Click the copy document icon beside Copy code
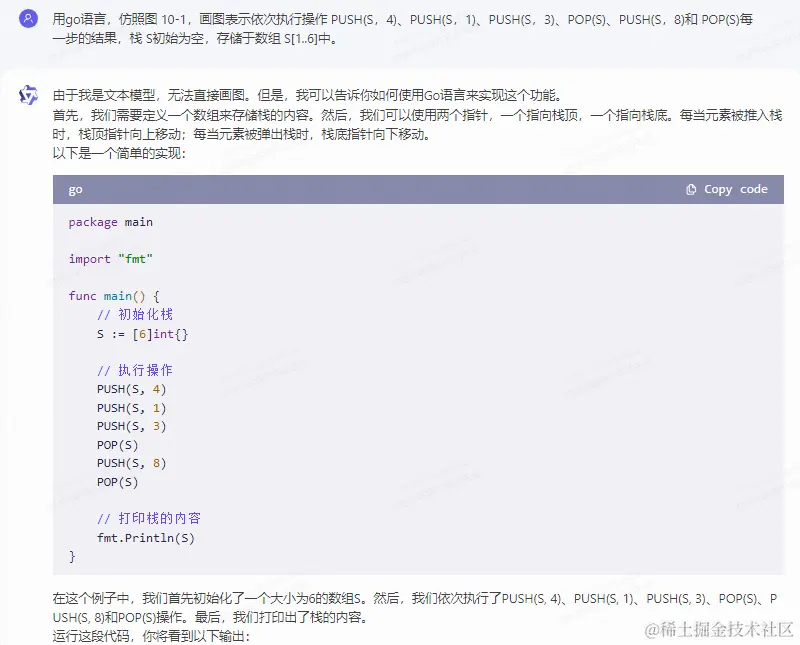800x645 pixels. pyautogui.click(x=691, y=189)
